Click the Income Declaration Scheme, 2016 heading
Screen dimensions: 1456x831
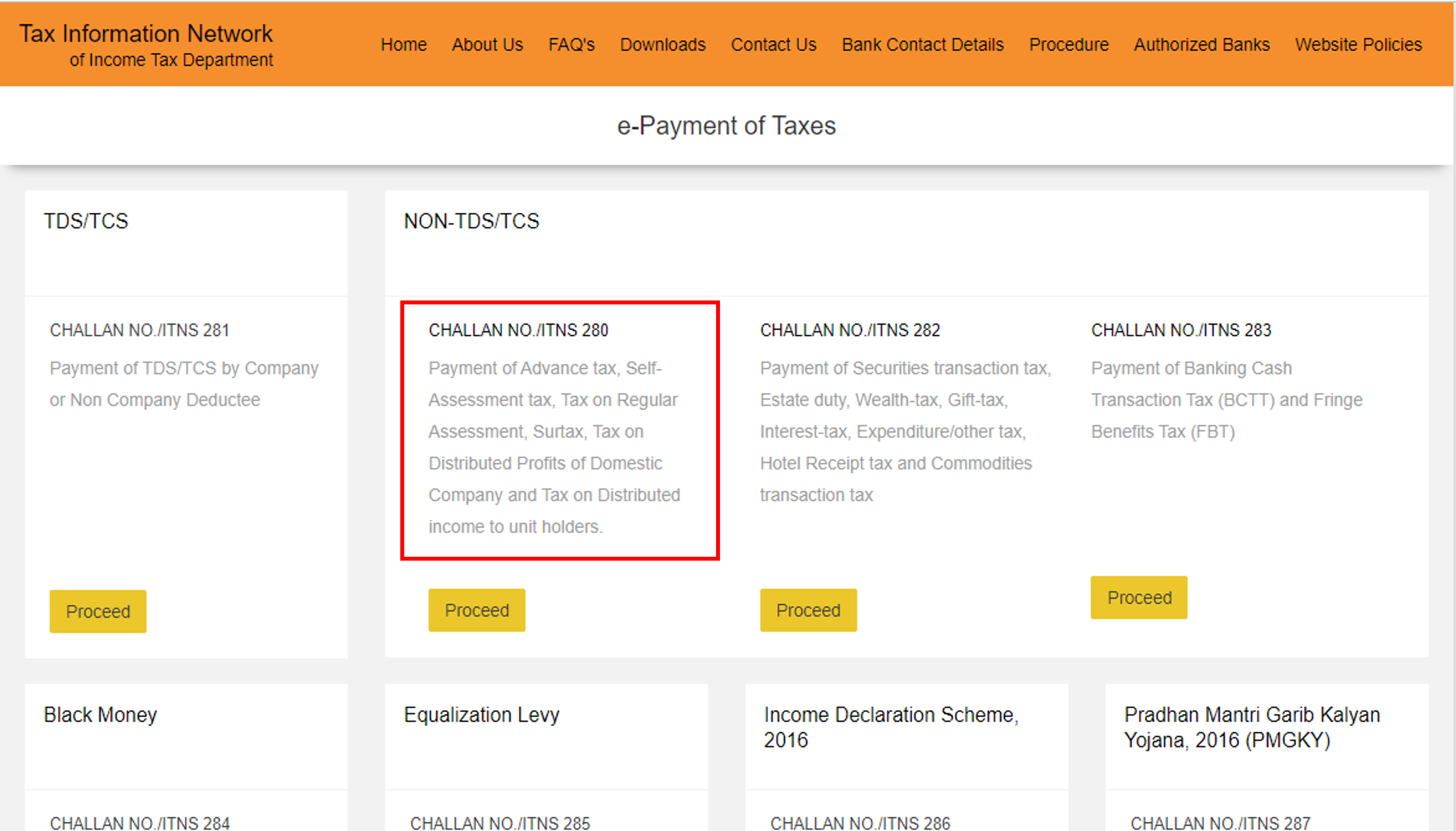tap(890, 727)
